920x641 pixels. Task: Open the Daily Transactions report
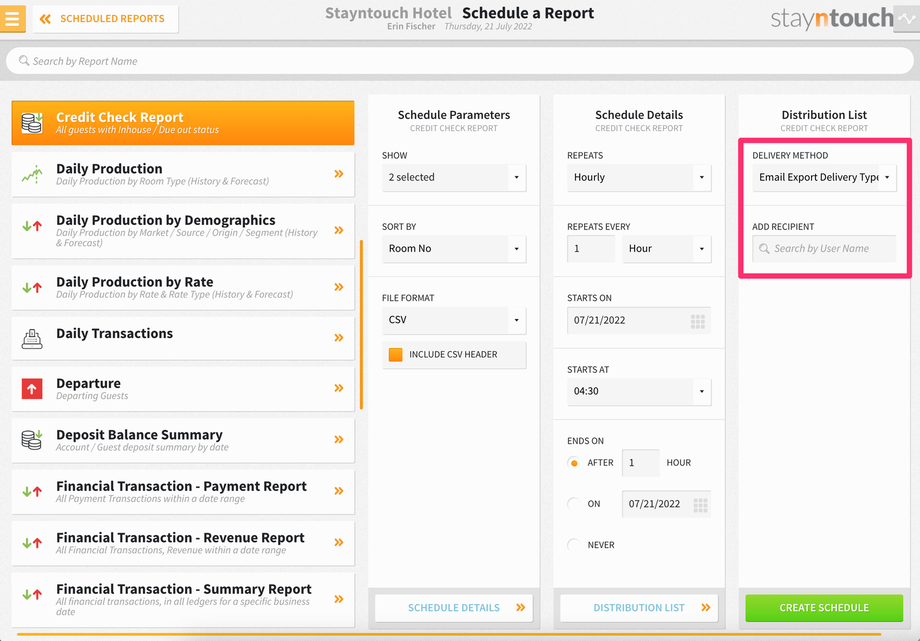183,338
